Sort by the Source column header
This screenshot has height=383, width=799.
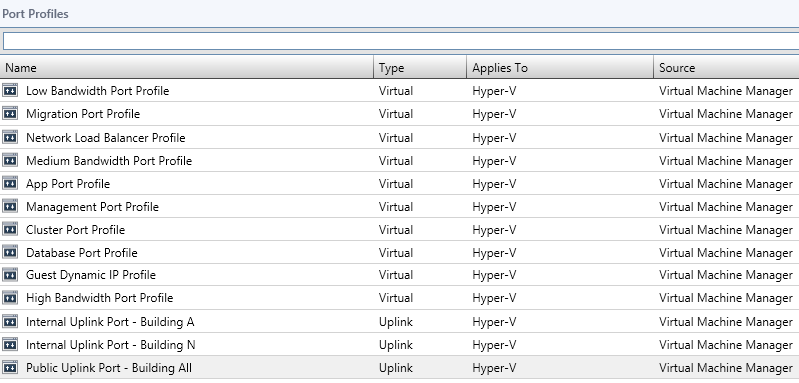coord(727,68)
